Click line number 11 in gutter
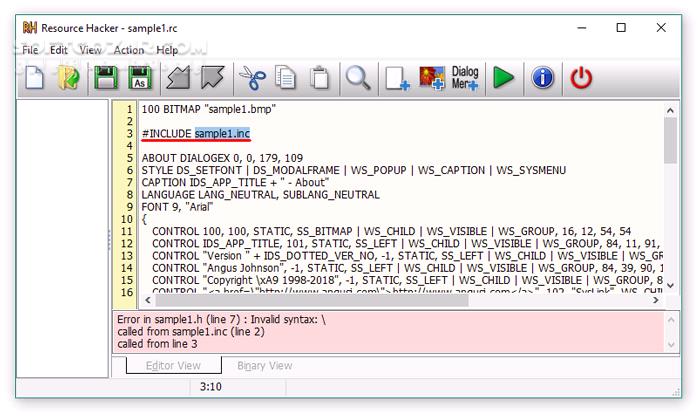700x417 pixels. pyautogui.click(x=127, y=231)
